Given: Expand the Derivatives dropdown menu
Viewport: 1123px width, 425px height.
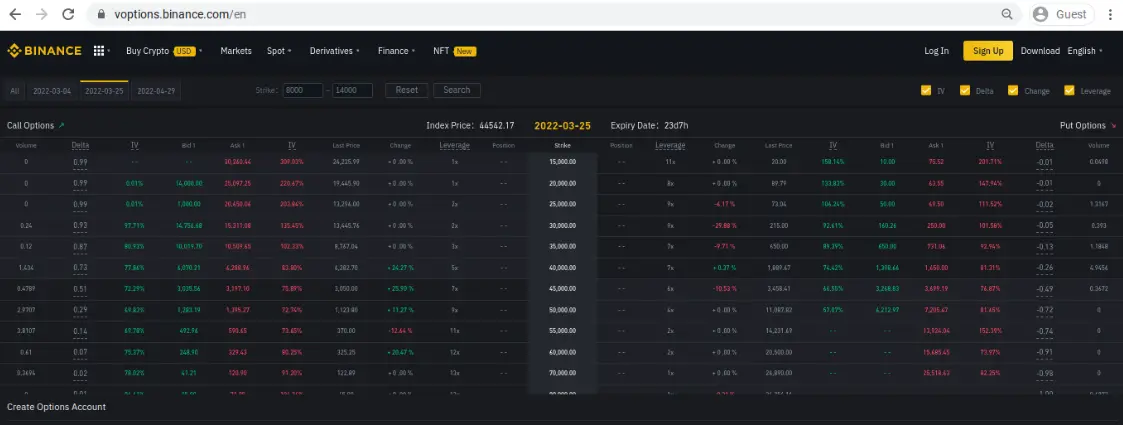Looking at the screenshot, I should (x=334, y=51).
